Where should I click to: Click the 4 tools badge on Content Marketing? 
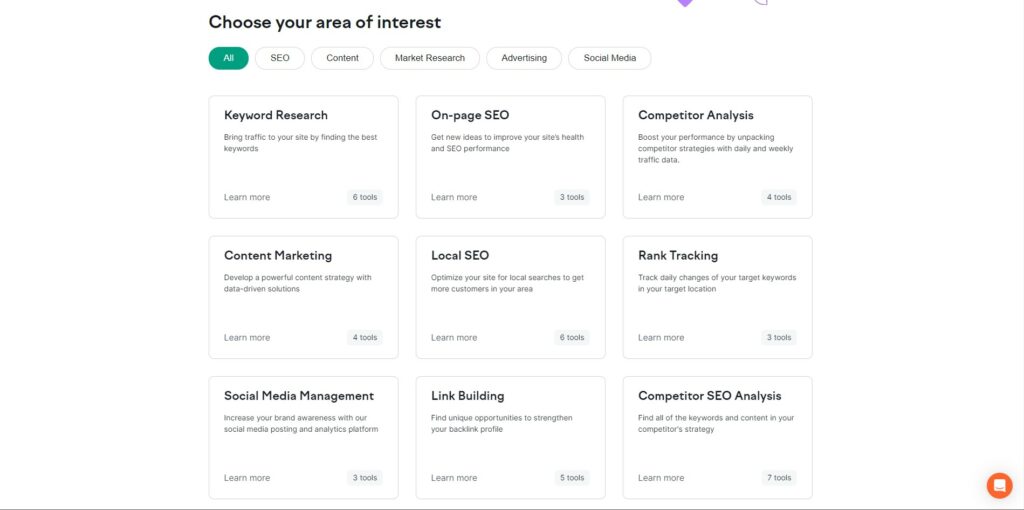click(364, 338)
